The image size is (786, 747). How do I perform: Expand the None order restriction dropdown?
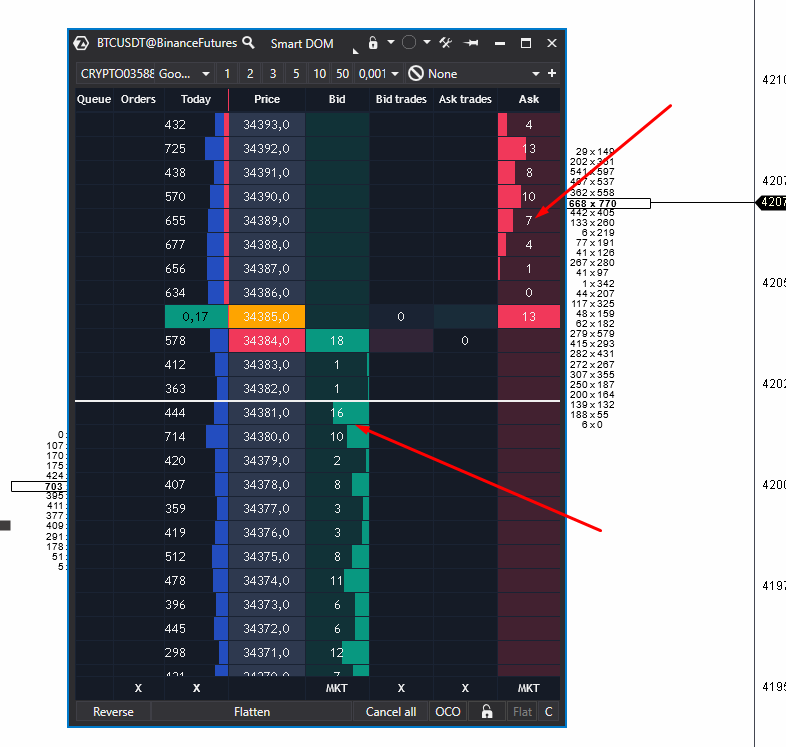[x=536, y=74]
